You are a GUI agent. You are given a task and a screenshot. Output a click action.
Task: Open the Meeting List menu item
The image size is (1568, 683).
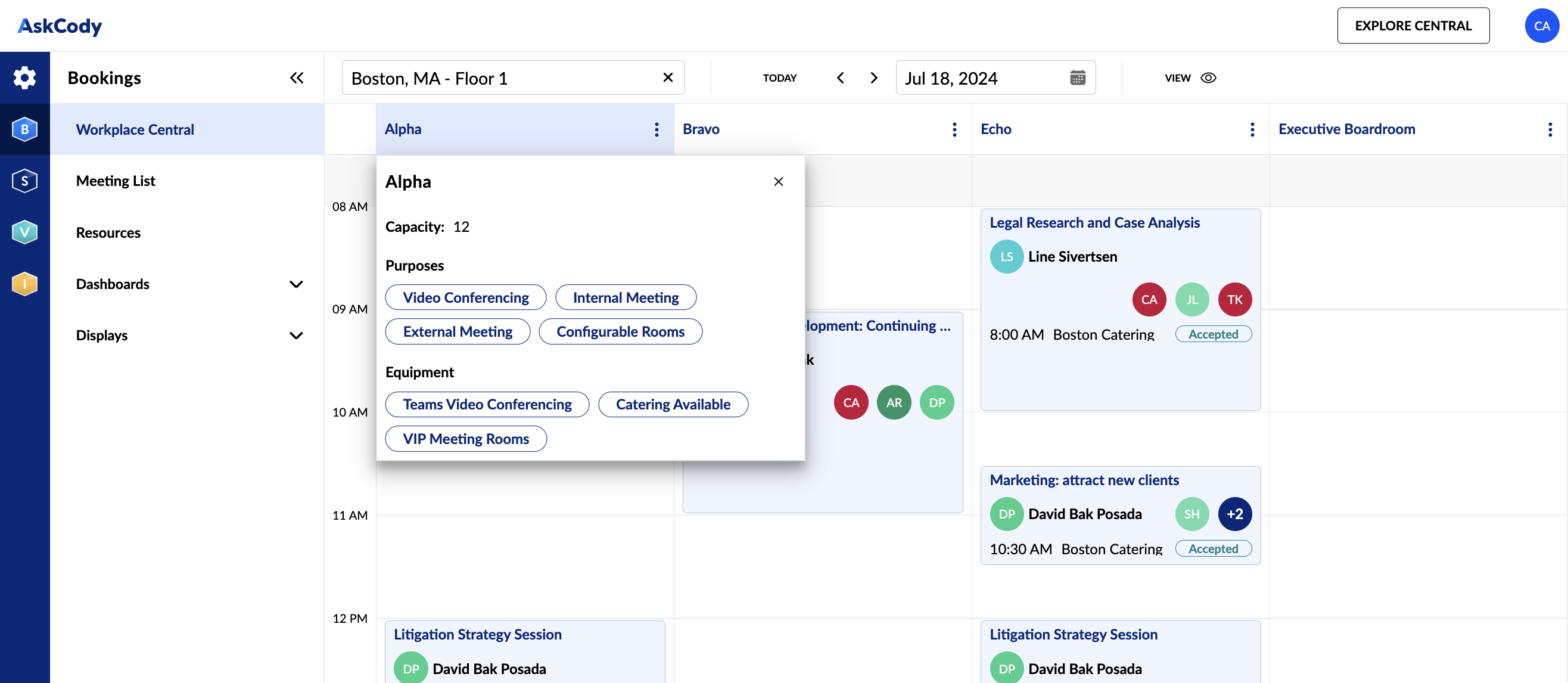point(116,181)
